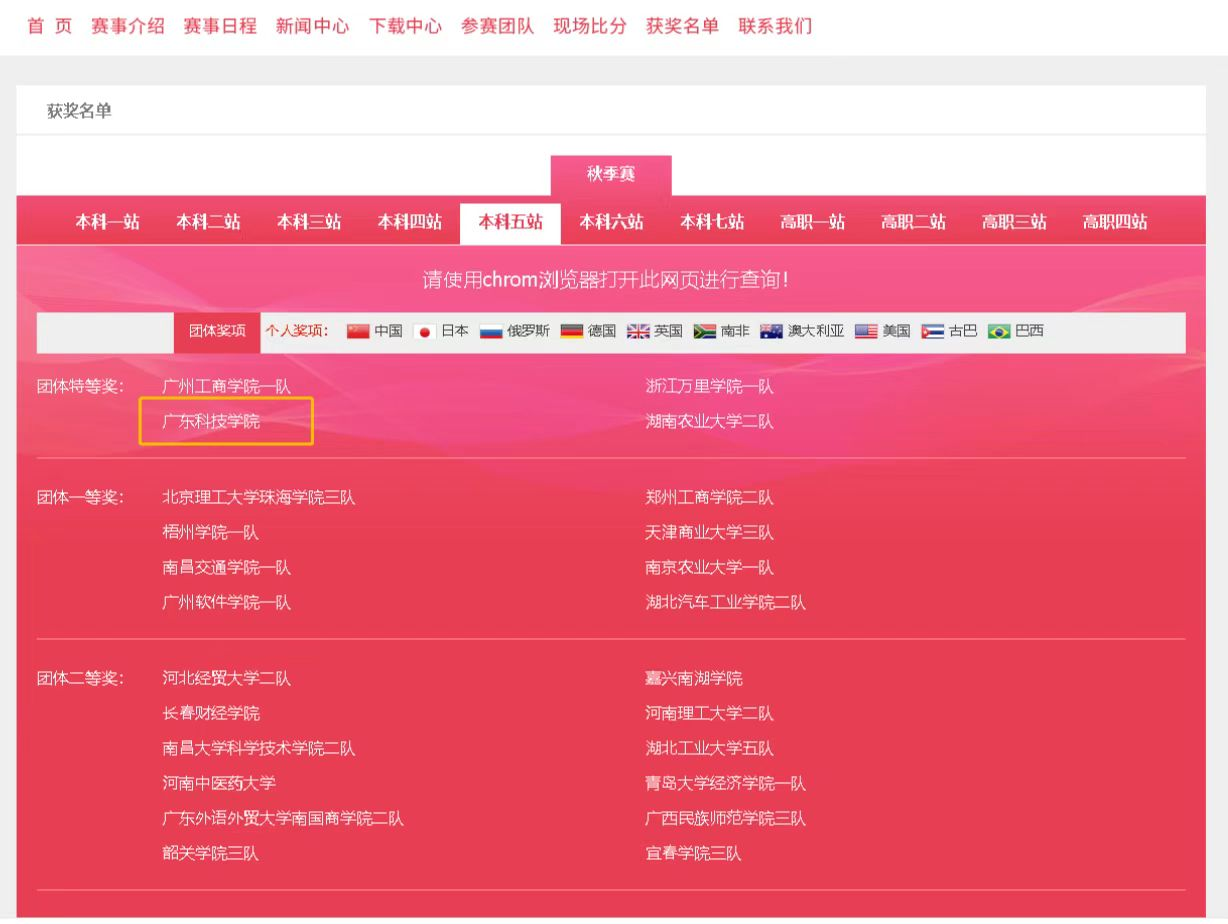The height and width of the screenshot is (924, 1228).
Task: Click 南京农业大学一队 team name
Action: click(x=709, y=567)
